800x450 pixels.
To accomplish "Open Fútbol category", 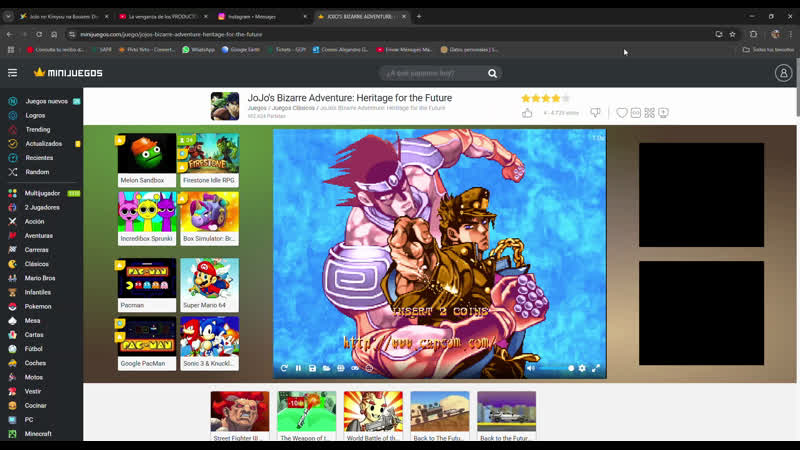I will tap(33, 349).
